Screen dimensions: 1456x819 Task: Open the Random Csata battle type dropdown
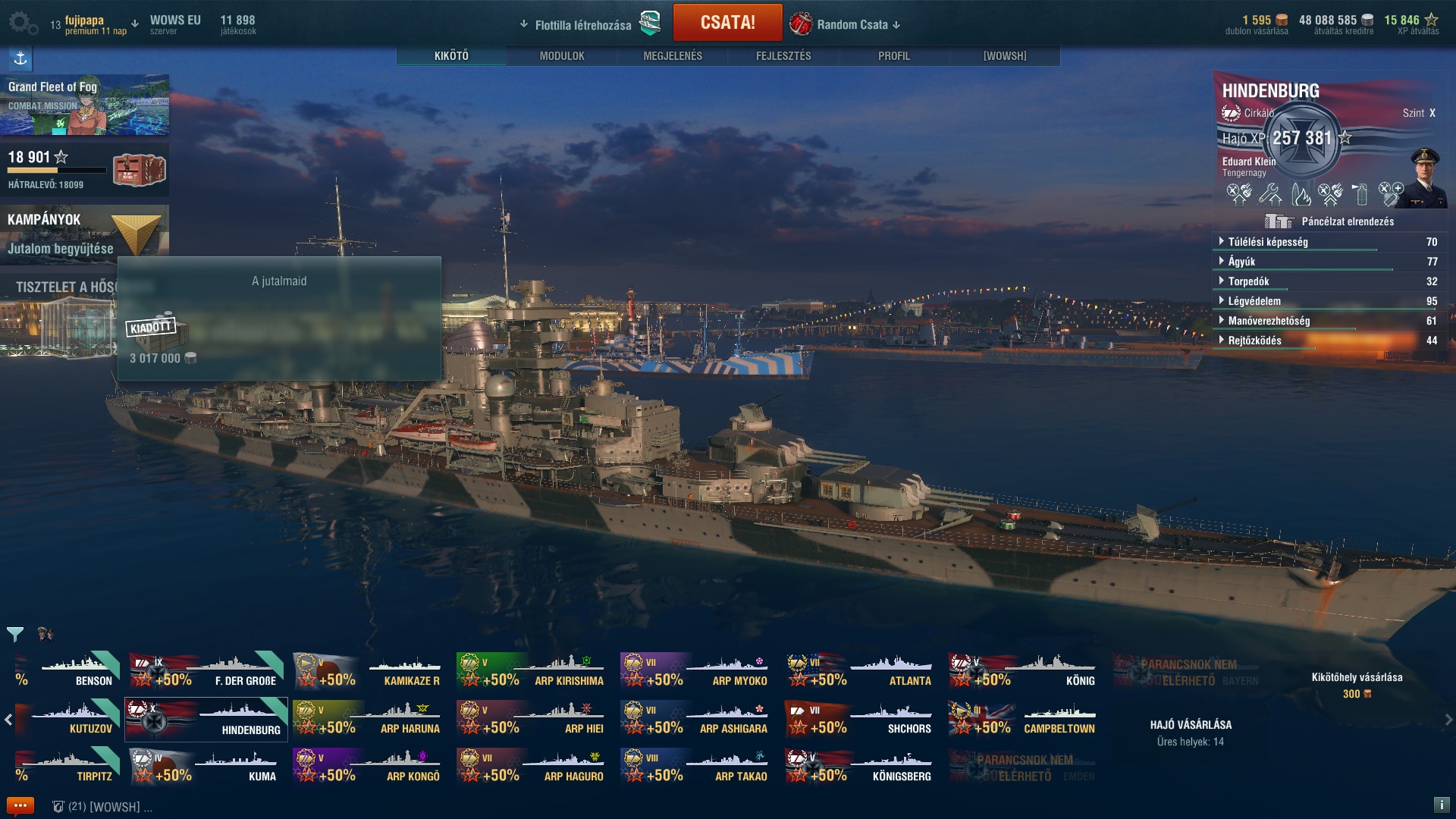845,24
